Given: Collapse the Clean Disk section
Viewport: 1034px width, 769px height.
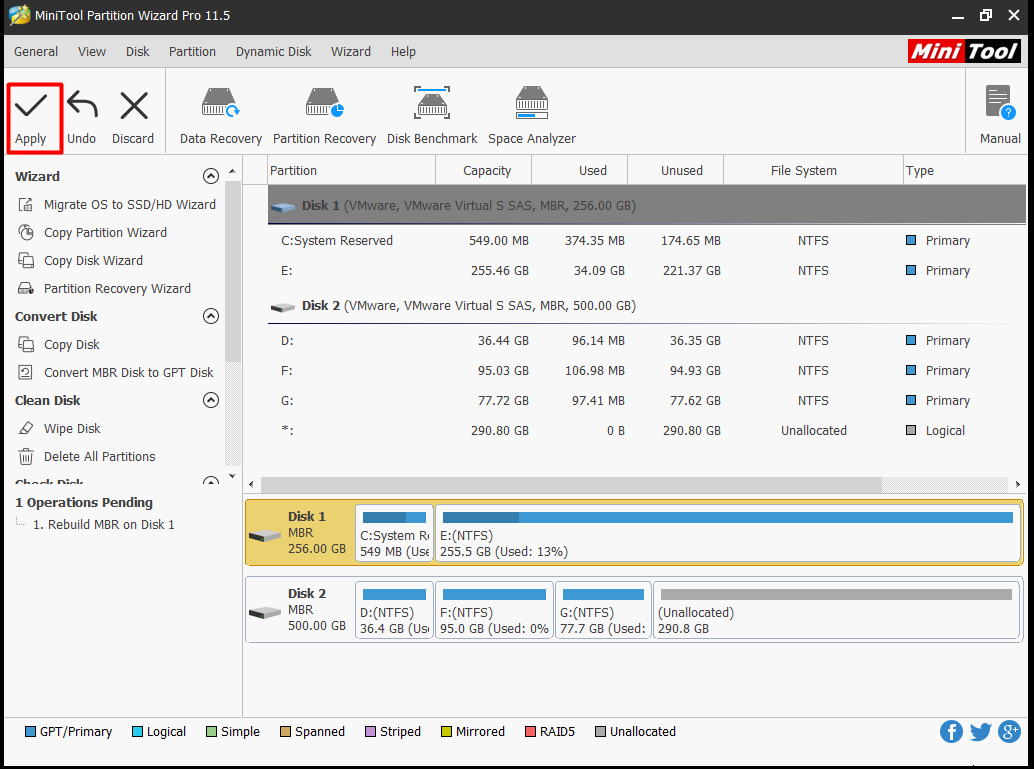Looking at the screenshot, I should pyautogui.click(x=210, y=401).
